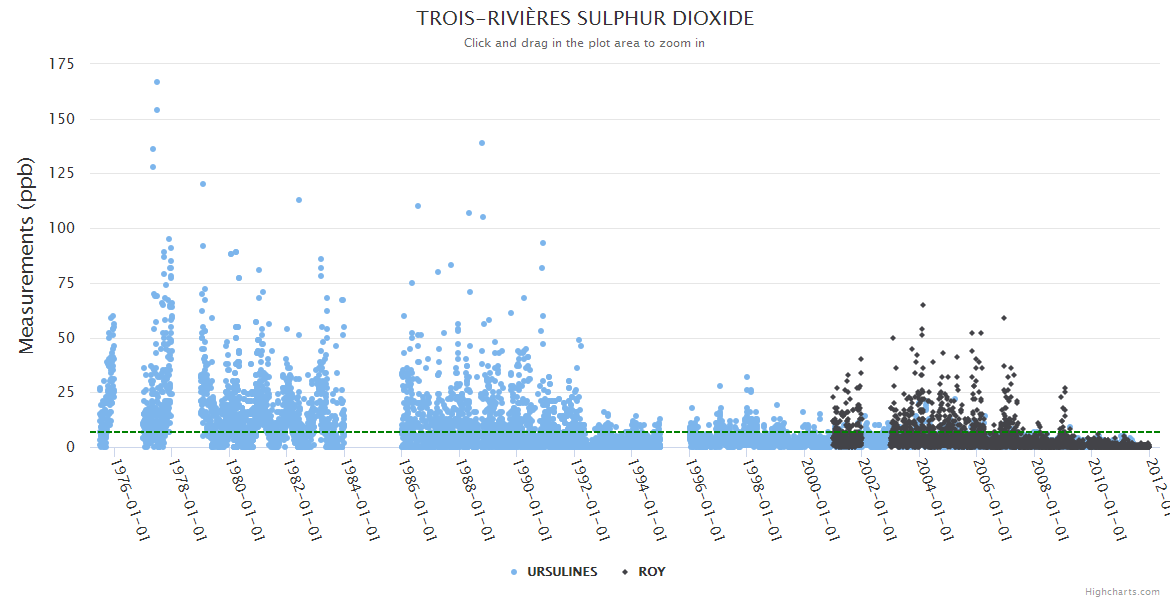Select the URSULINES point near 120 ppb
This screenshot has height=600, width=1170.
click(203, 184)
